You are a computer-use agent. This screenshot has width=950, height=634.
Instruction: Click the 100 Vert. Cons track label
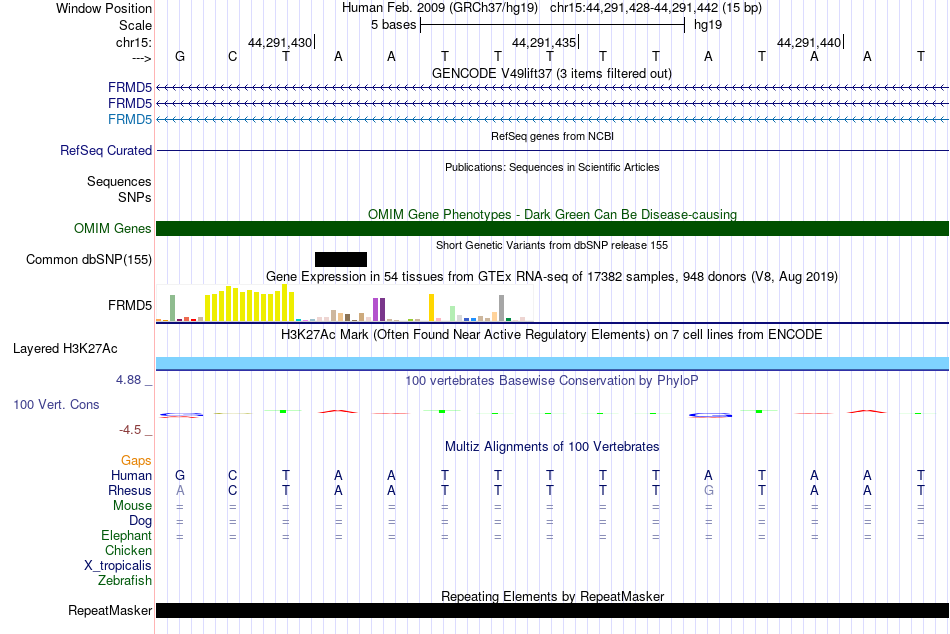(56, 404)
